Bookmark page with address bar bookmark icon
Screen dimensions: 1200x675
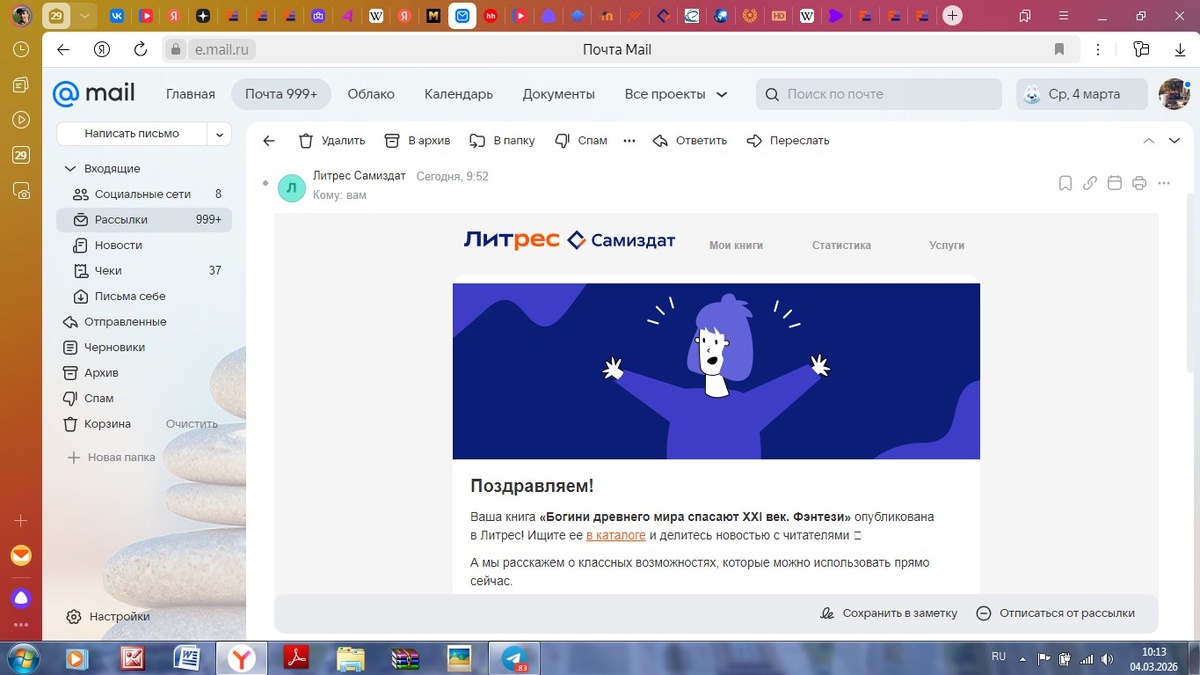point(1059,49)
